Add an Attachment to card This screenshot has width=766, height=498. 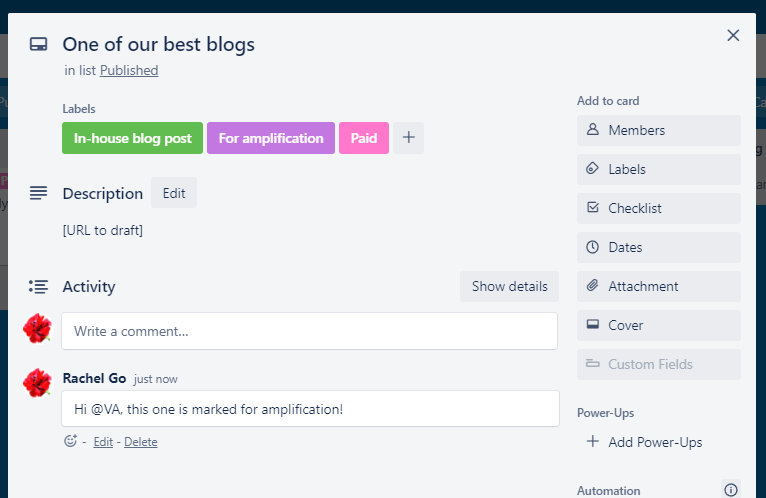click(x=659, y=286)
